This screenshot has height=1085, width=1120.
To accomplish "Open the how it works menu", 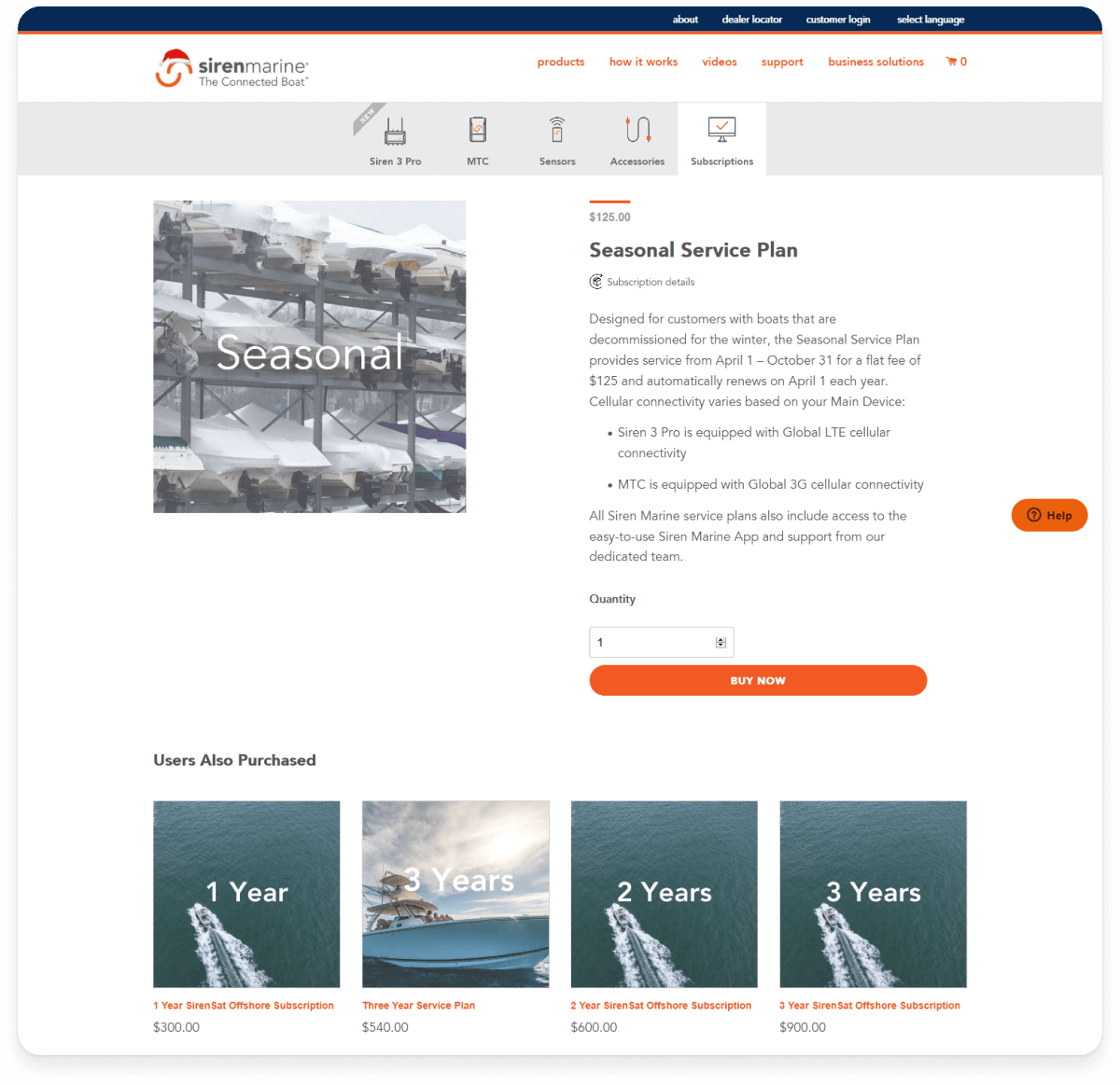I will [x=643, y=62].
